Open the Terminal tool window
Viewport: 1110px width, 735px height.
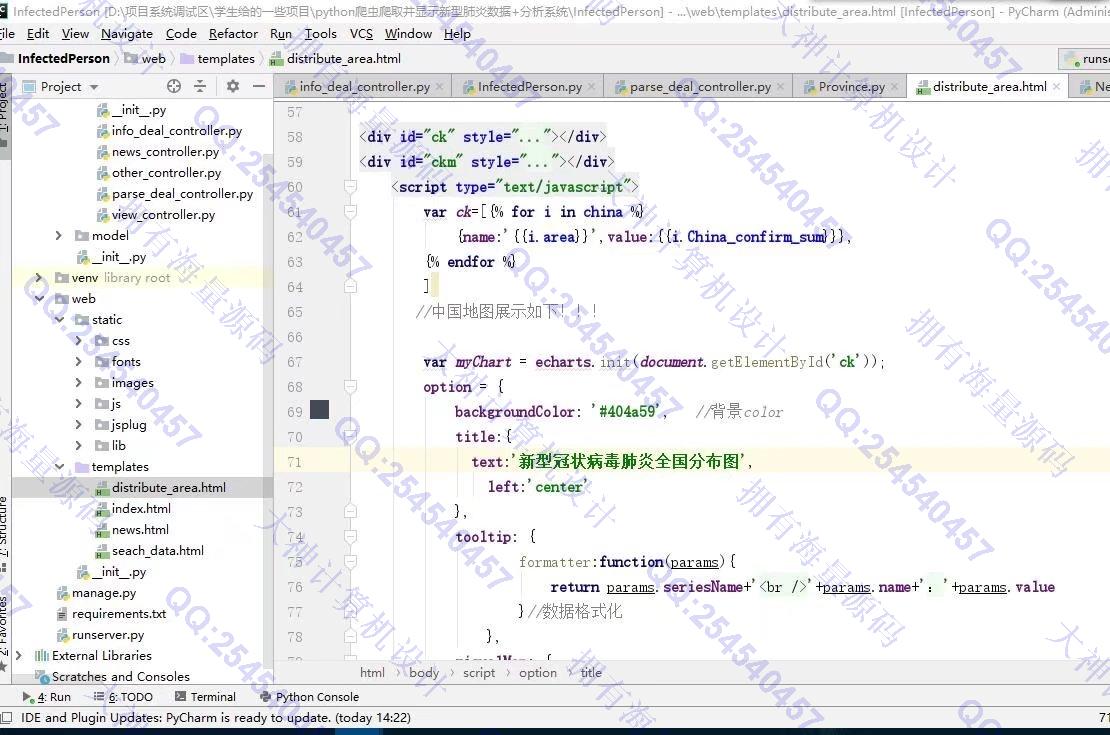click(205, 697)
